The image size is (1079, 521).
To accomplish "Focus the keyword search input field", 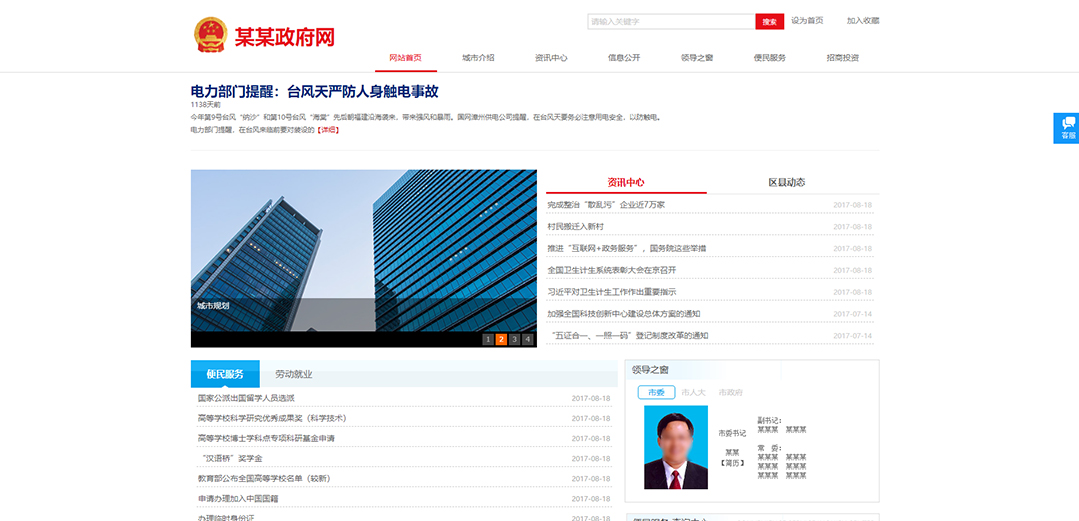I will 670,21.
